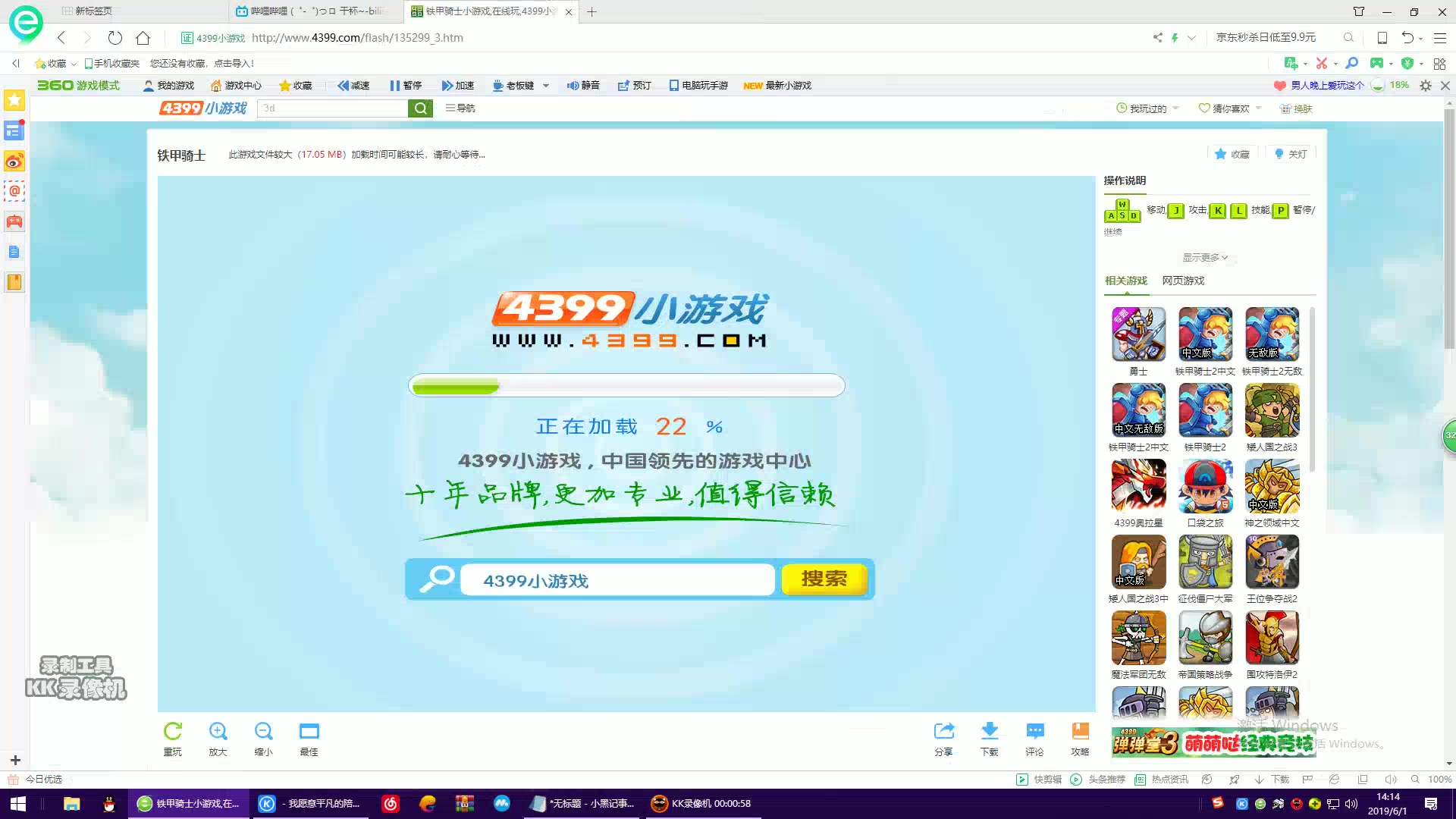Open NetEase Music in taskbar
1456x819 pixels.
(x=391, y=804)
